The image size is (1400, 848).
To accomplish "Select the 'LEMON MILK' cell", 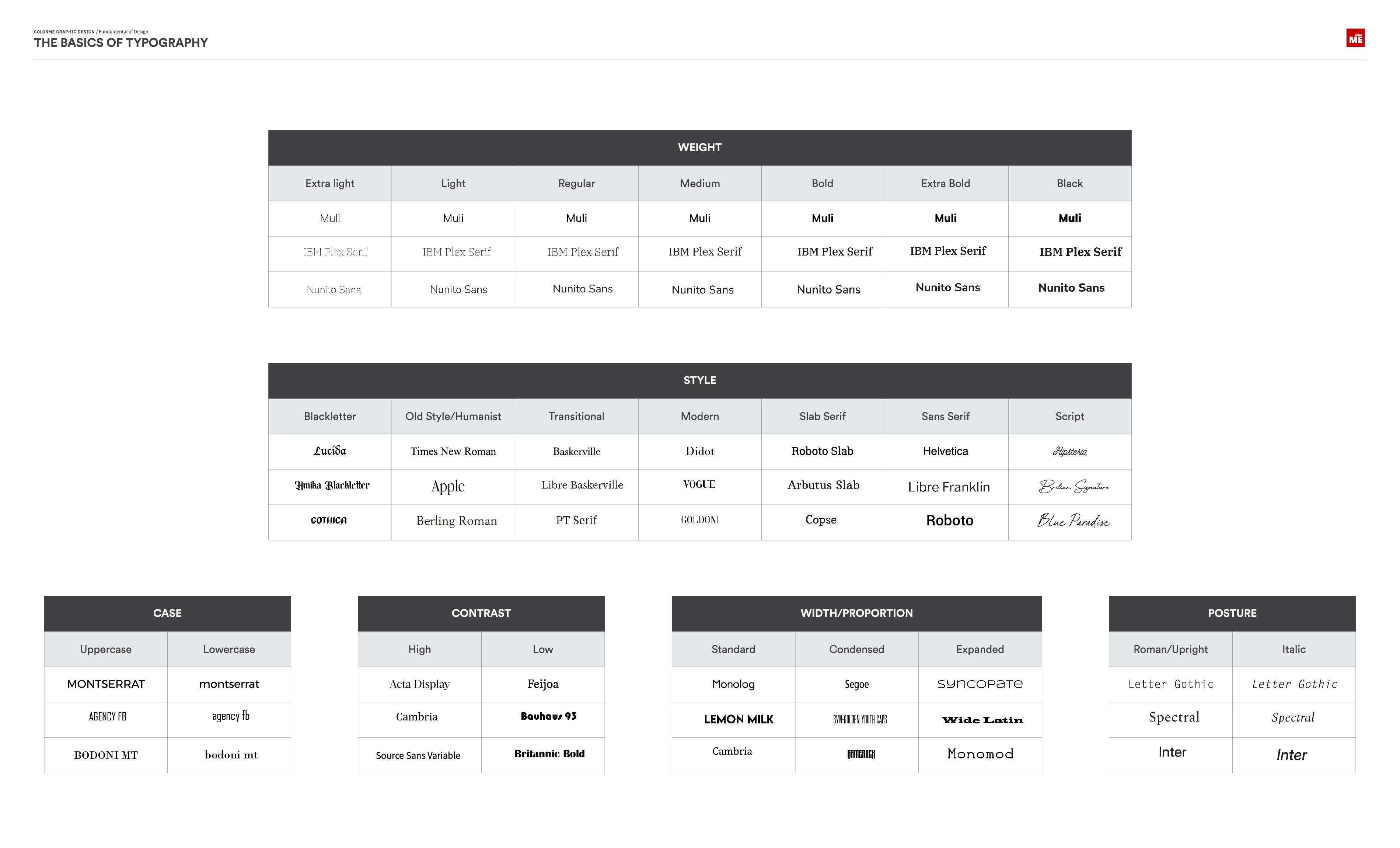I will point(733,720).
